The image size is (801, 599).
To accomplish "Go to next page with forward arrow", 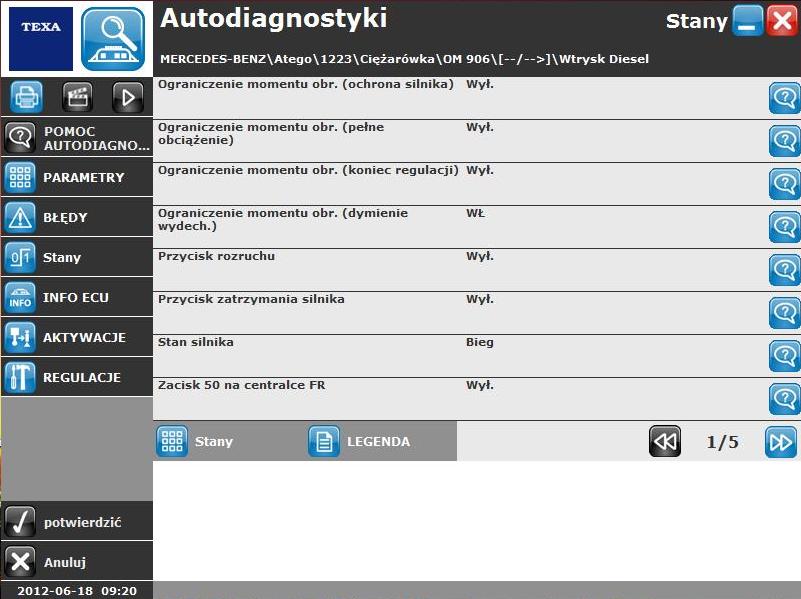I will tap(781, 441).
